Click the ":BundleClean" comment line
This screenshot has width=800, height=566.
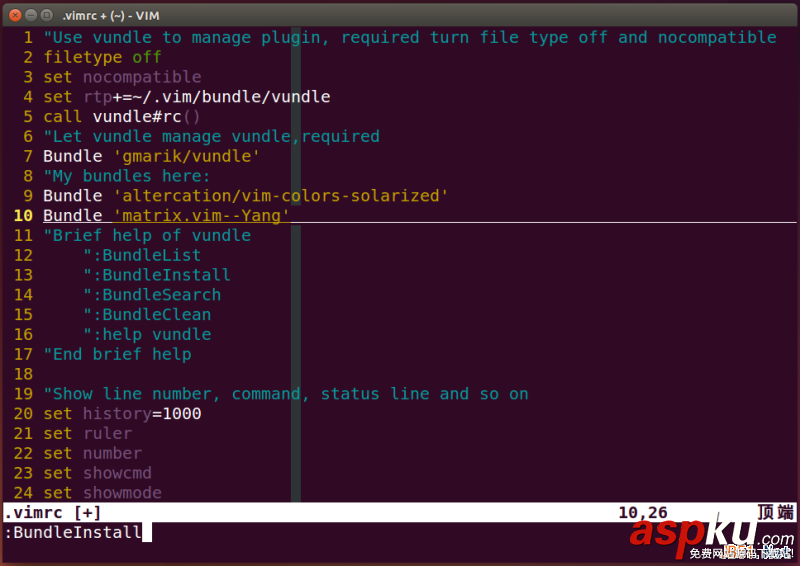(147, 315)
